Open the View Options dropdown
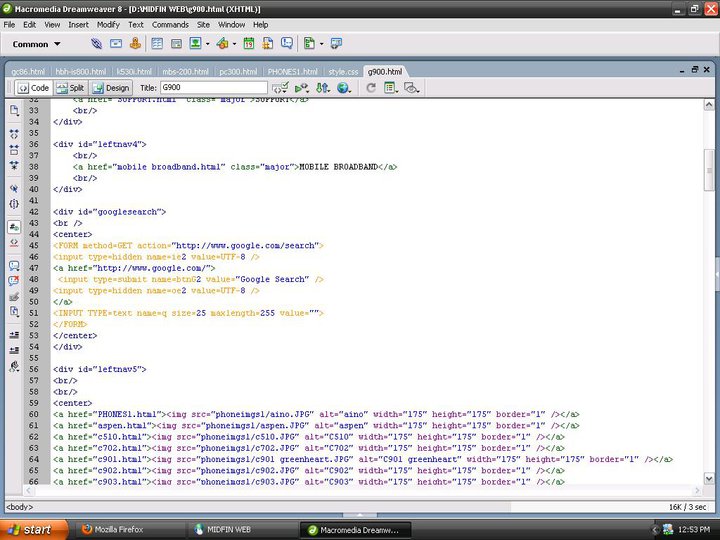The image size is (720, 540). click(391, 87)
